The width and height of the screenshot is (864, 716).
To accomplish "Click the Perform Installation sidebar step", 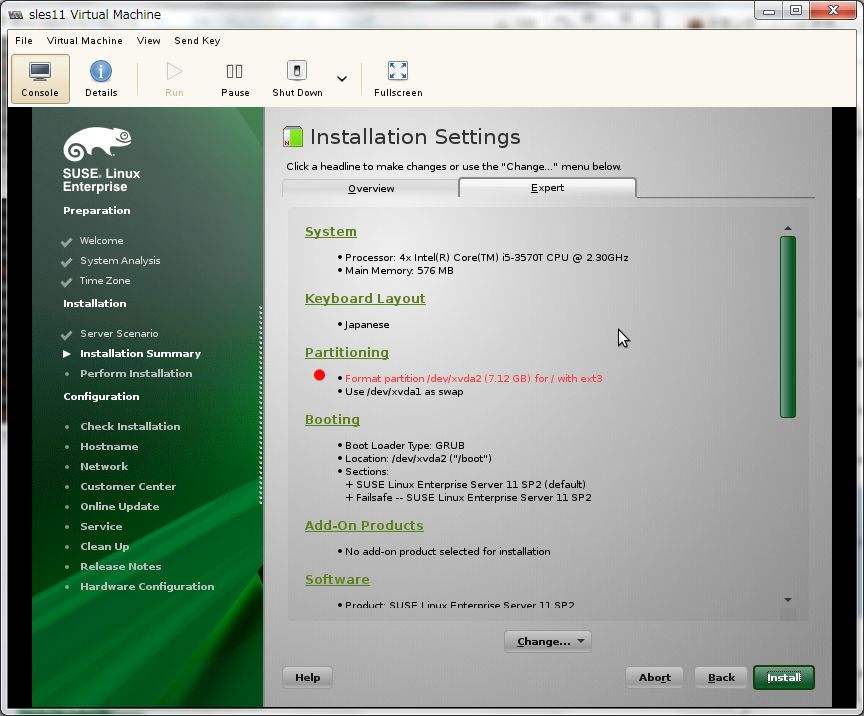I will click(x=136, y=374).
